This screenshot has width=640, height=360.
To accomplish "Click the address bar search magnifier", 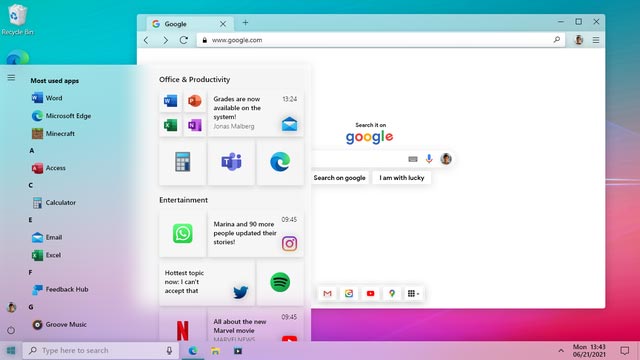I will [x=557, y=40].
